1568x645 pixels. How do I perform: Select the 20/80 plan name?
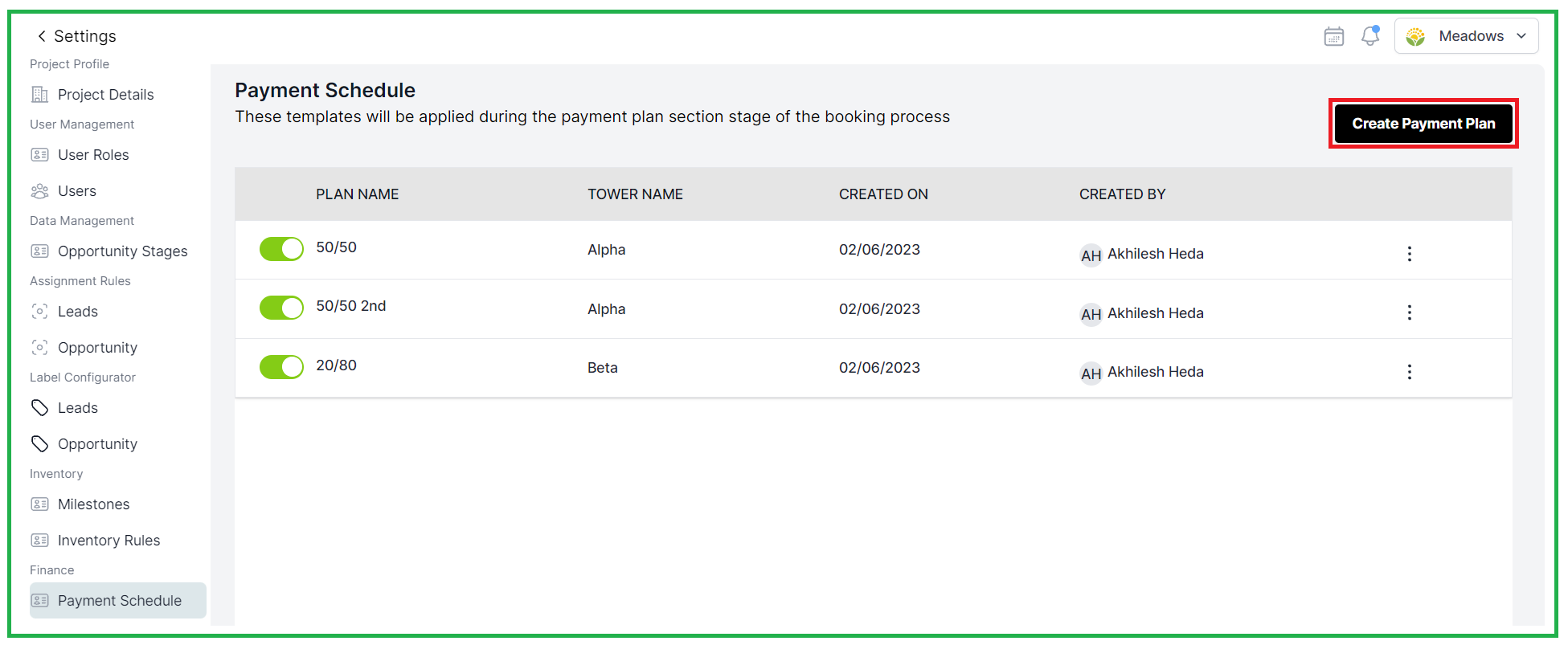336,365
